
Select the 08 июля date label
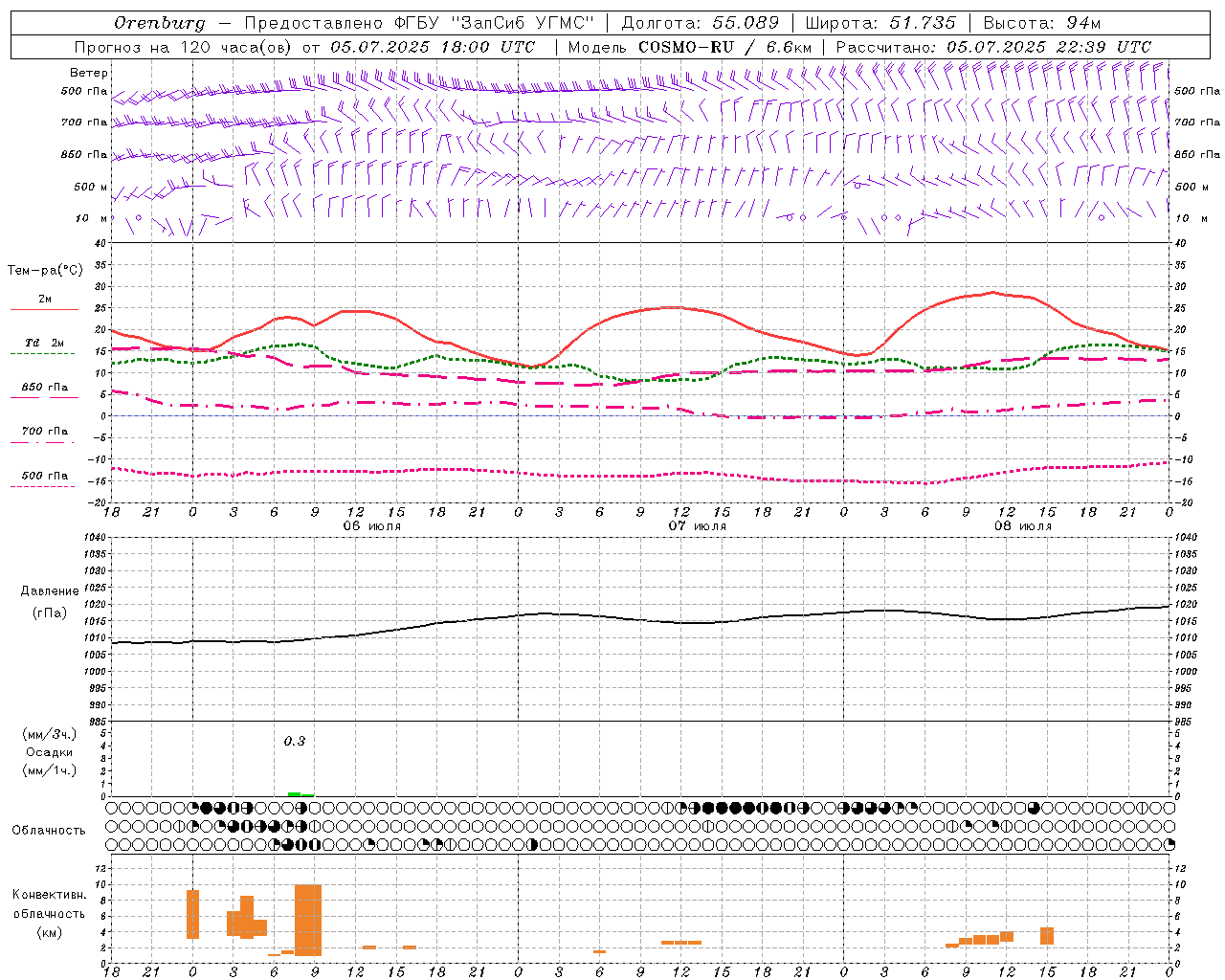[x=1023, y=526]
